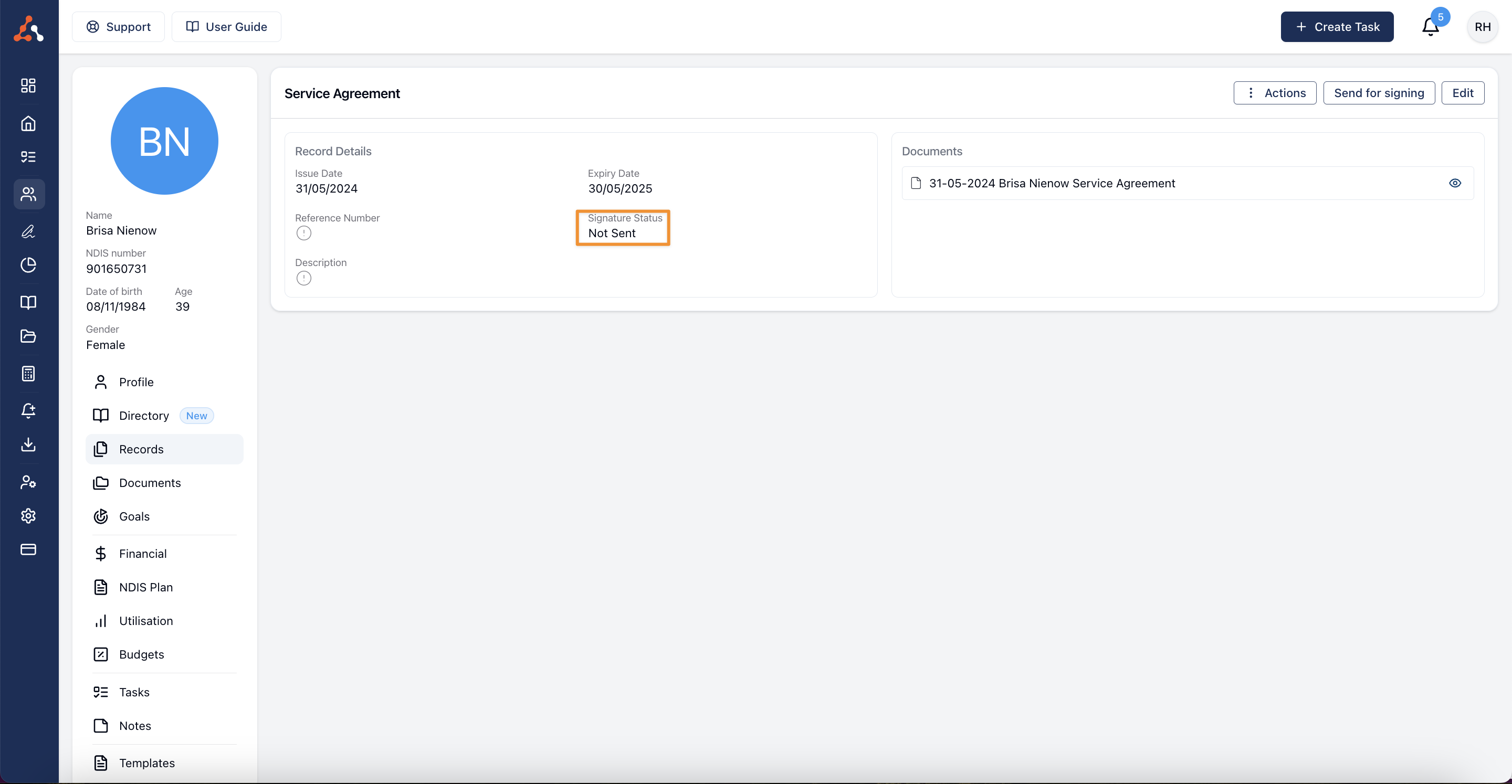Viewport: 1512px width, 784px height.
Task: Click the New badge beside Directory
Action: coord(197,416)
